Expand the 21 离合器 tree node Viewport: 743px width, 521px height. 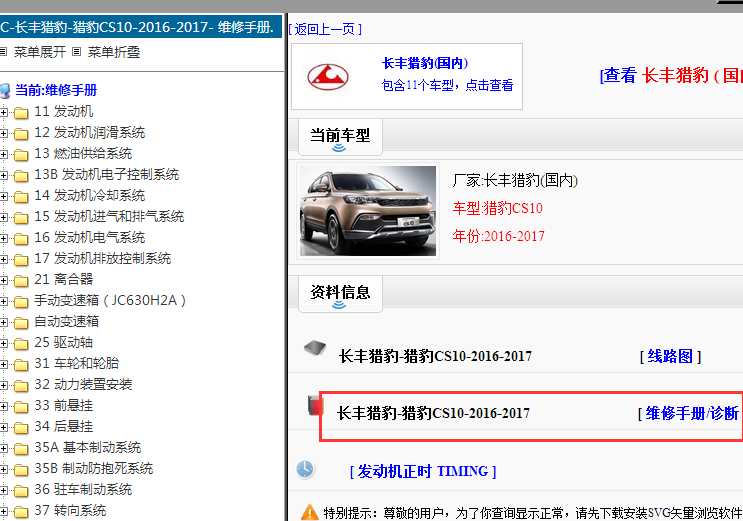tap(4, 280)
